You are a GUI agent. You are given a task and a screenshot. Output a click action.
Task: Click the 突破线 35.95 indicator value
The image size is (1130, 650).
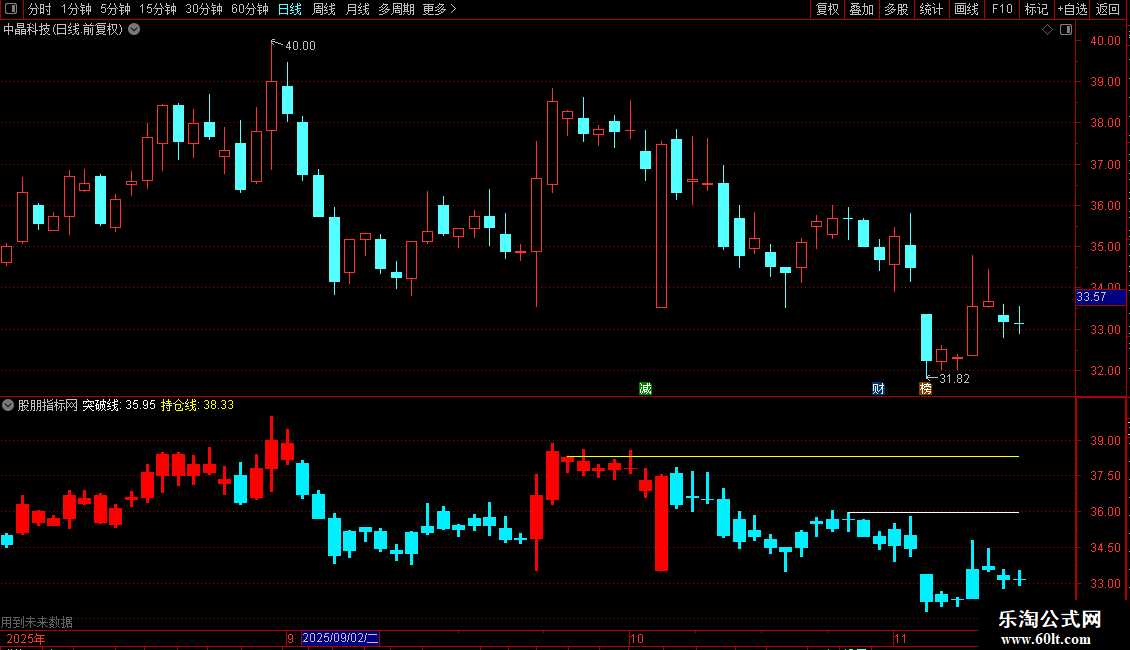(119, 405)
